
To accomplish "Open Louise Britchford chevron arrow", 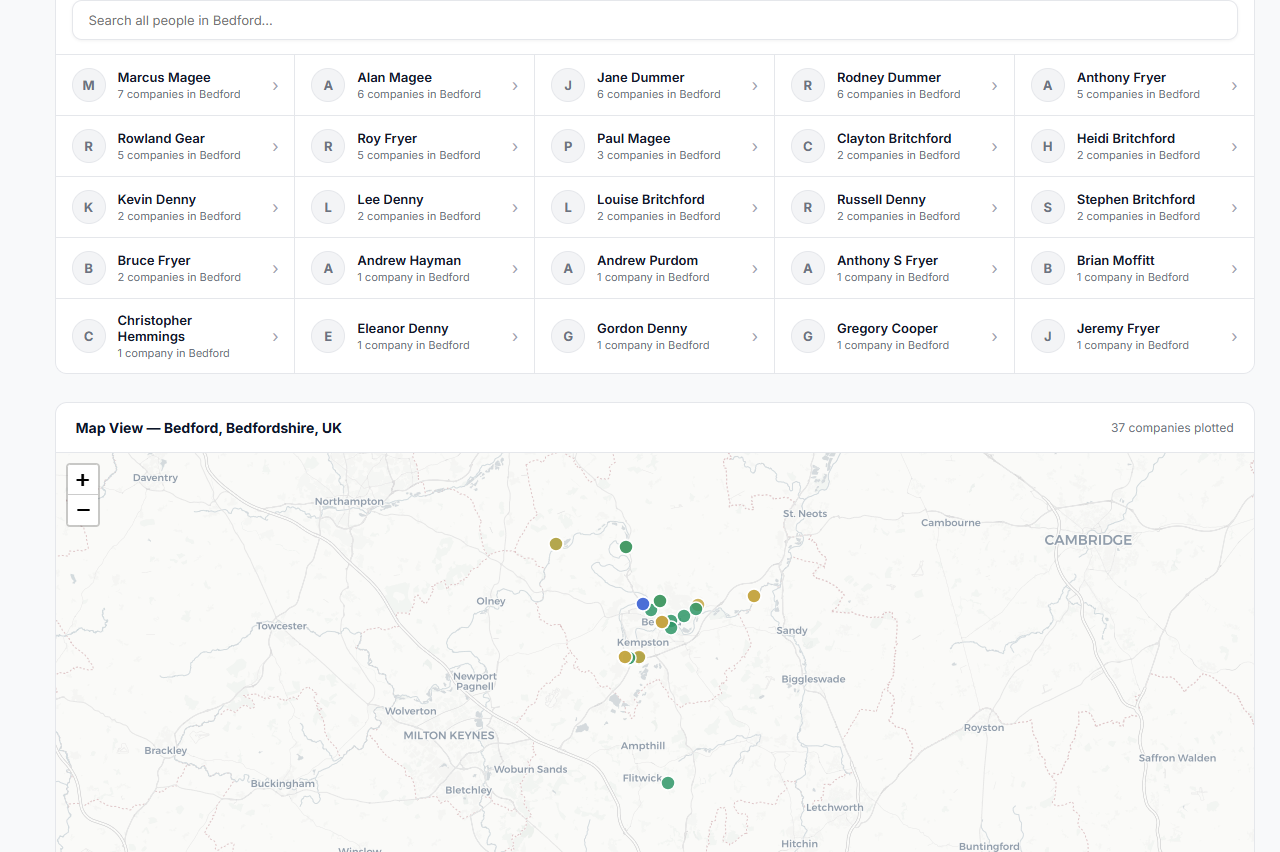I will (x=755, y=208).
